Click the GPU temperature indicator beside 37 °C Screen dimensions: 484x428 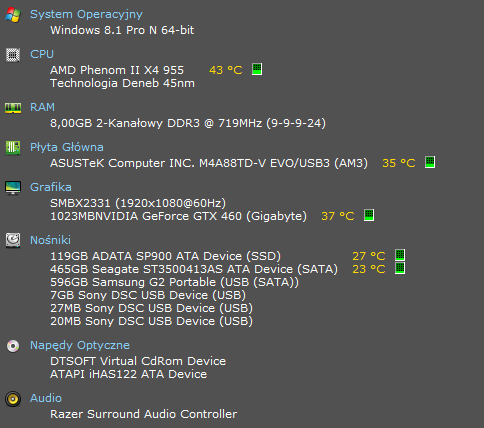point(369,215)
